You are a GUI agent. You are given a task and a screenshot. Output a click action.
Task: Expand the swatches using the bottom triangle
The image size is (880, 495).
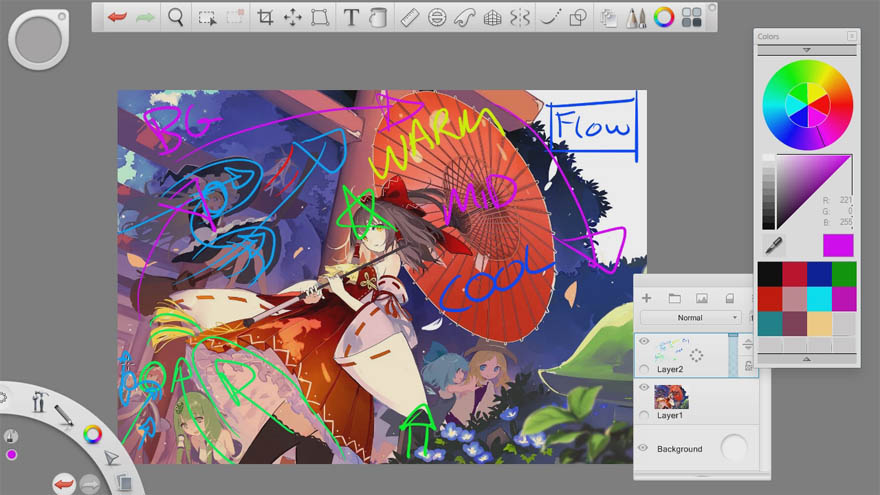(x=806, y=359)
